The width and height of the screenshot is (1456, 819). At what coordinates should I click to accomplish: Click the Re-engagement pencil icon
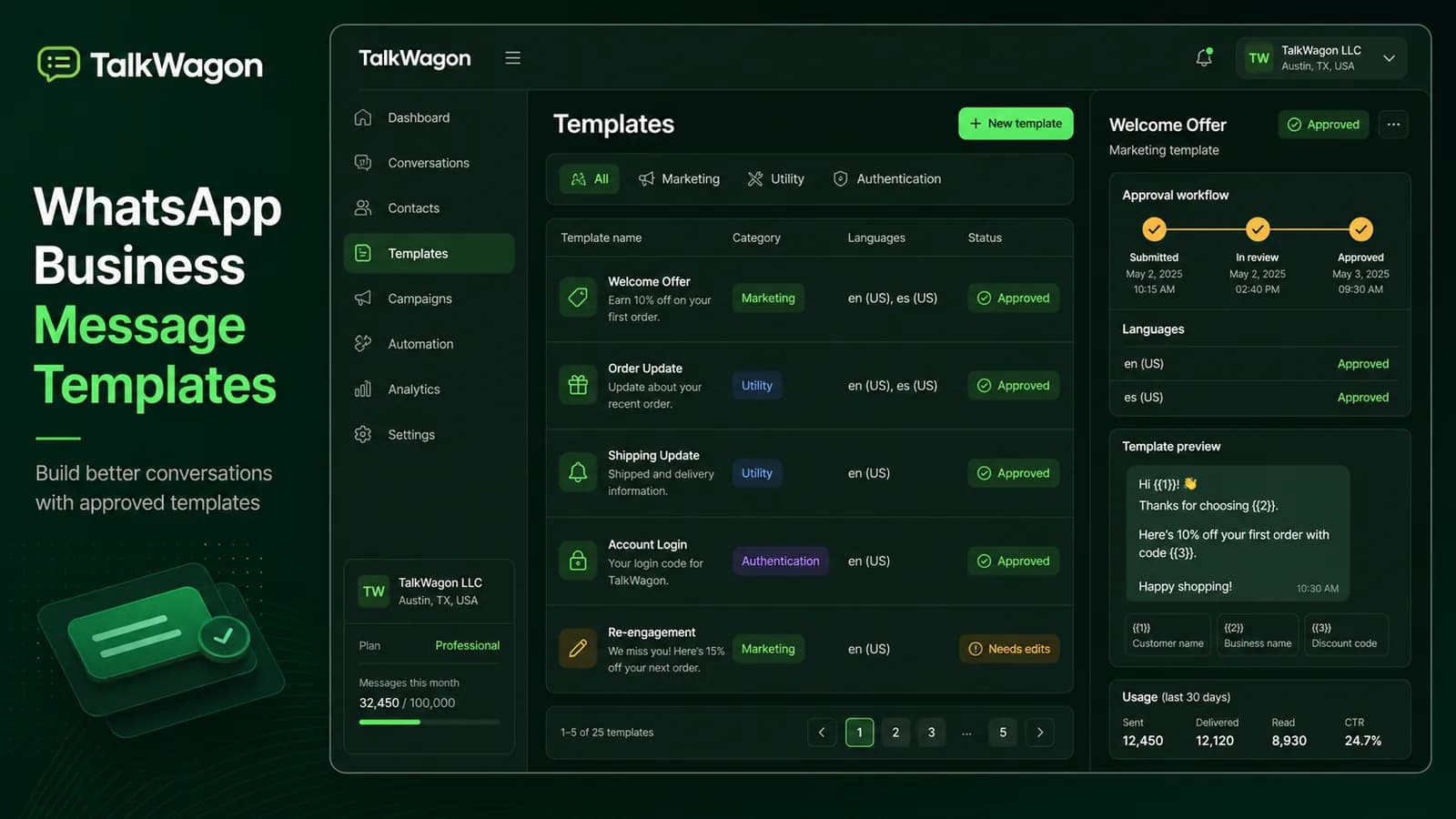coord(578,649)
